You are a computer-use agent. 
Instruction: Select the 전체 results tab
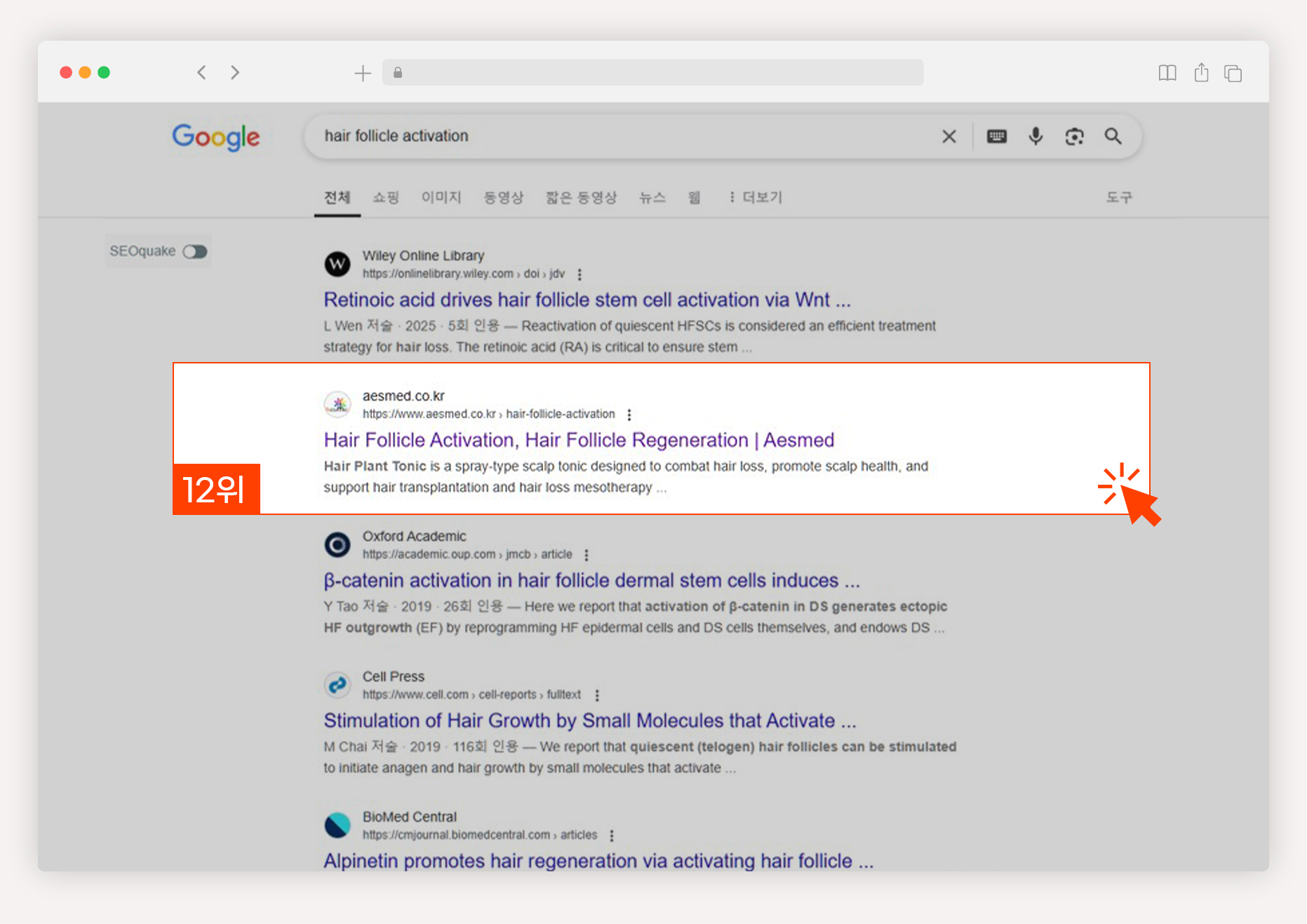click(337, 198)
